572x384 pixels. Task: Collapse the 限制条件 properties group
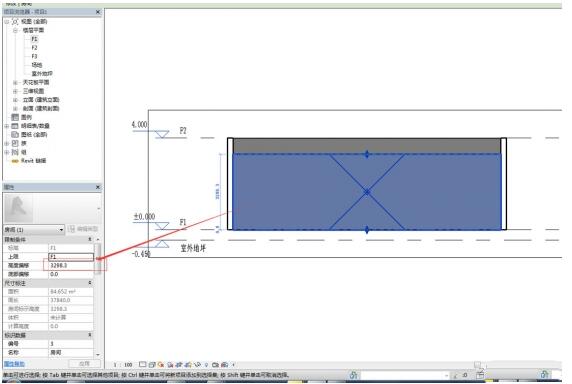(x=90, y=240)
